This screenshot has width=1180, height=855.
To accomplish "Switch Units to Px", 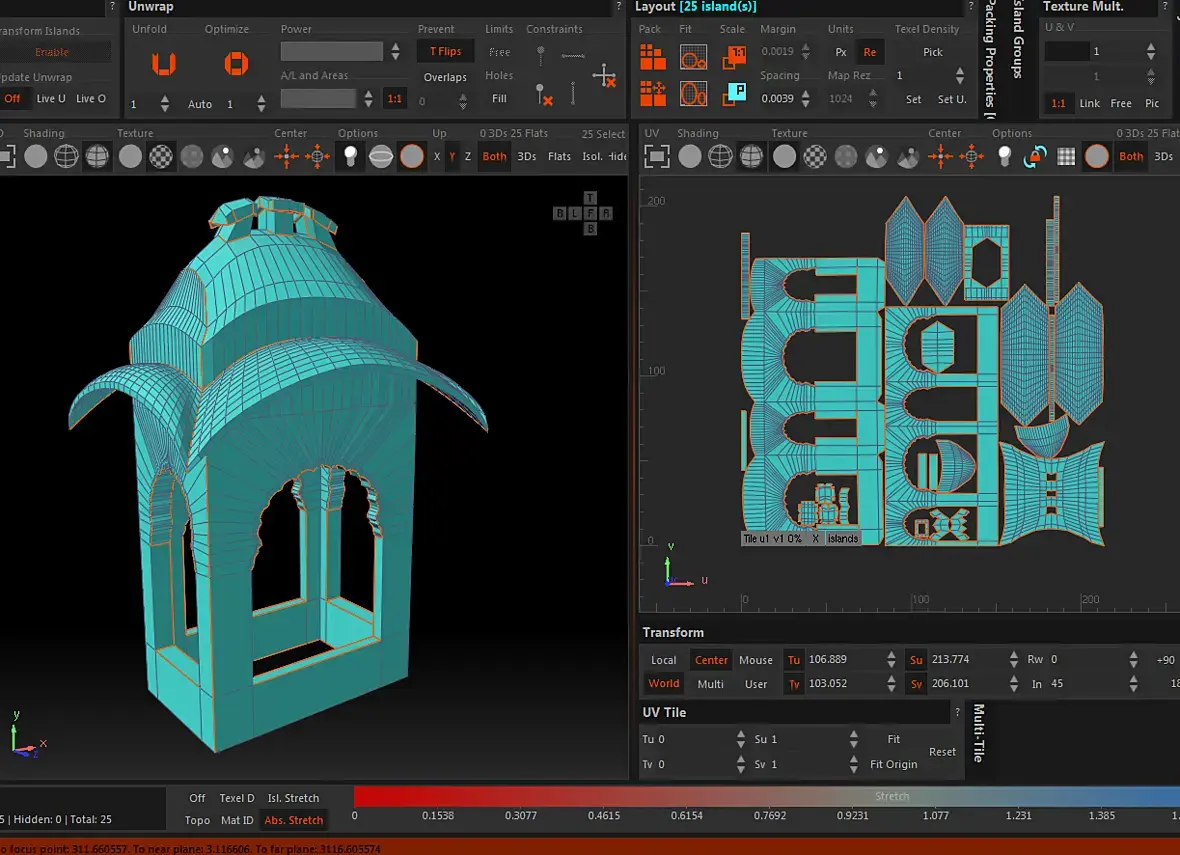I will click(841, 52).
